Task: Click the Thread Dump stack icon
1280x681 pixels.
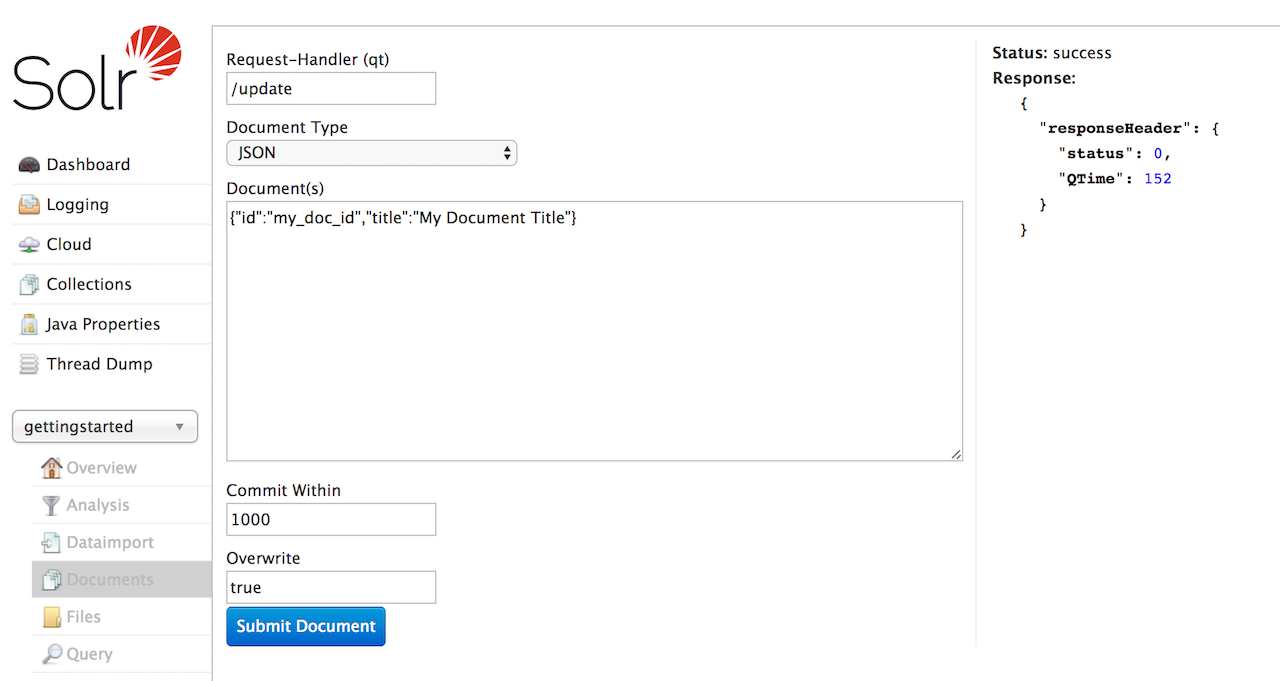Action: [29, 365]
